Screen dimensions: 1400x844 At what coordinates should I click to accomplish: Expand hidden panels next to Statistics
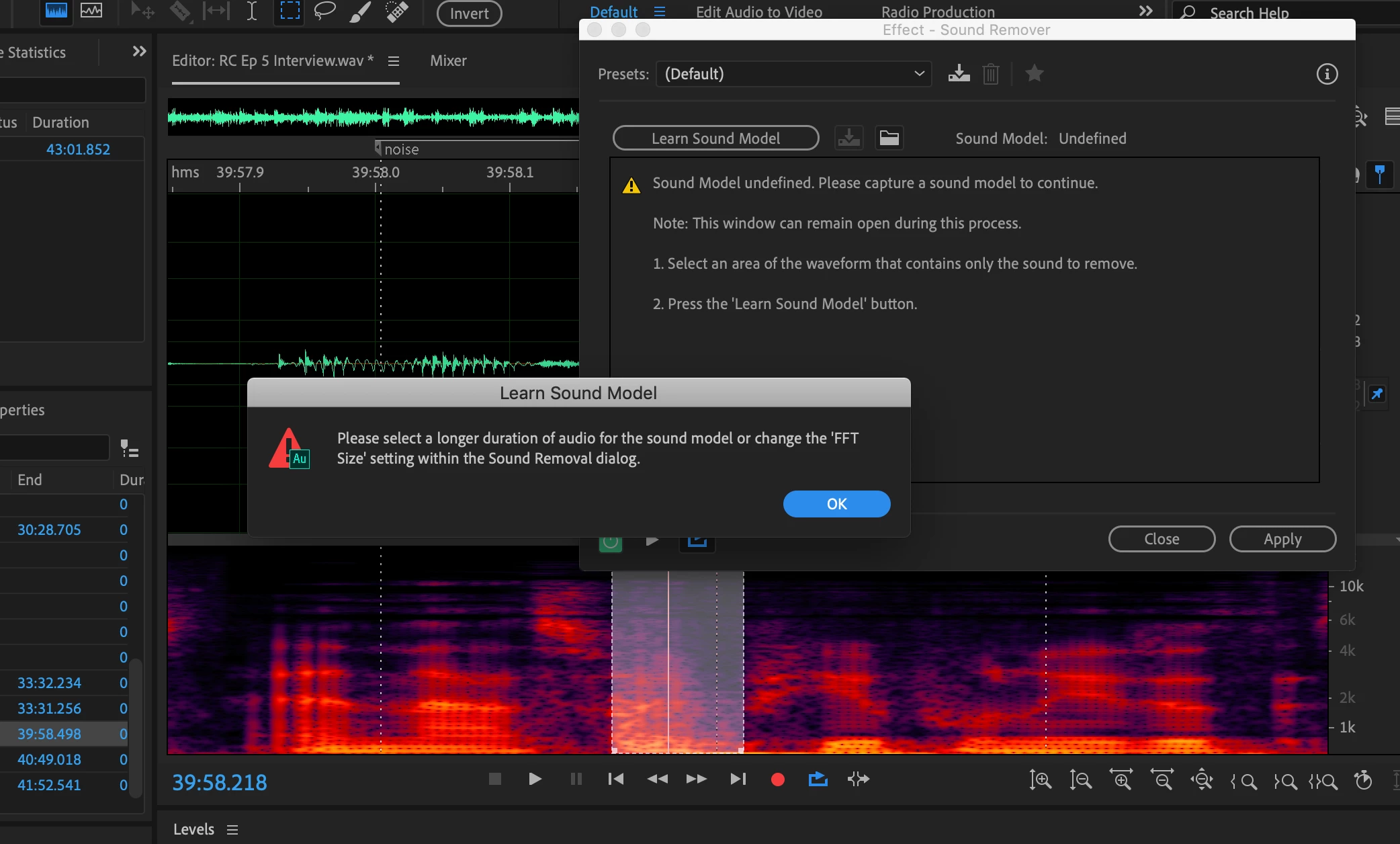(139, 52)
